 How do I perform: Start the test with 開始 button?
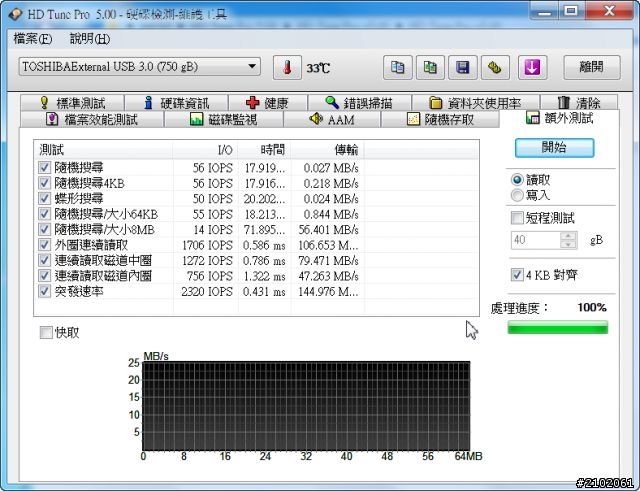pyautogui.click(x=554, y=148)
